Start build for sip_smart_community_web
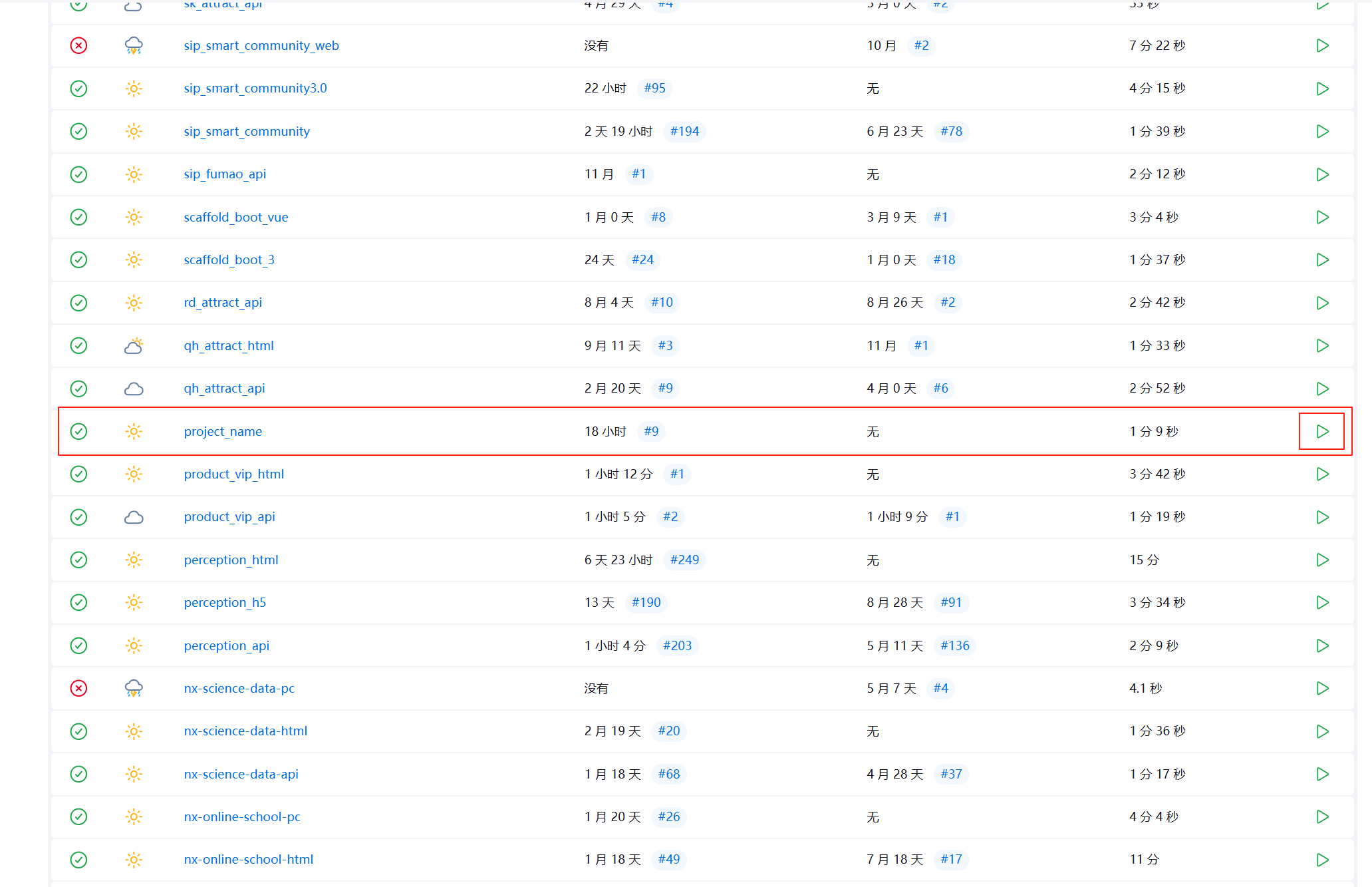Viewport: 1372px width, 887px height. 1322,45
